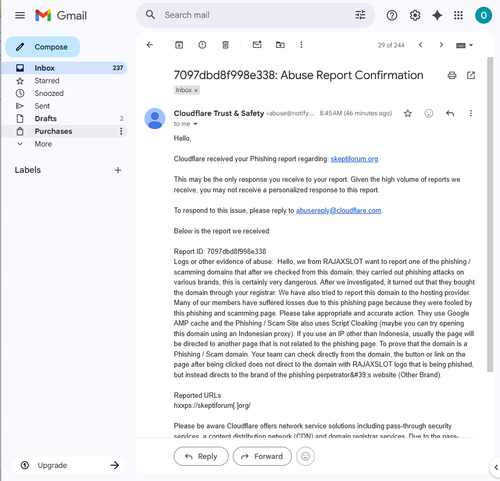Image resolution: width=500 pixels, height=481 pixels.
Task: Click the email subject heading
Action: click(298, 75)
